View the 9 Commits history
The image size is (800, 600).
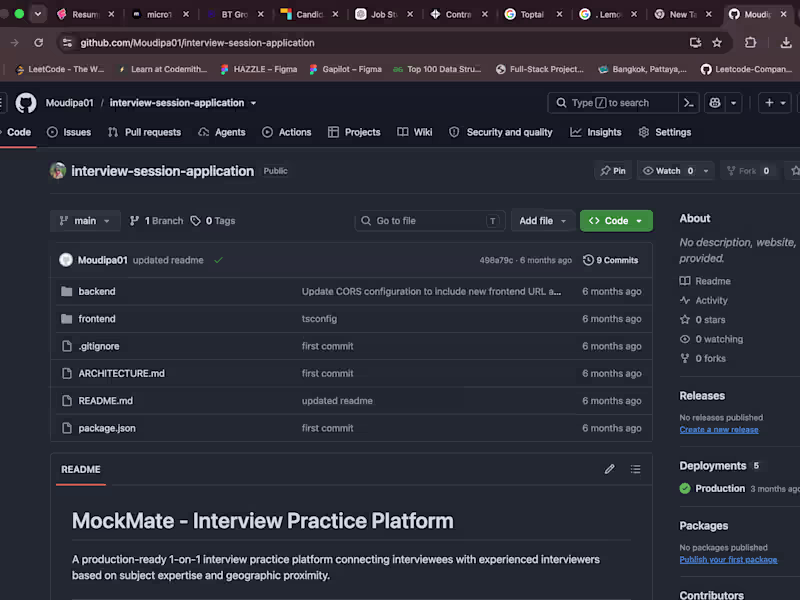tap(610, 260)
